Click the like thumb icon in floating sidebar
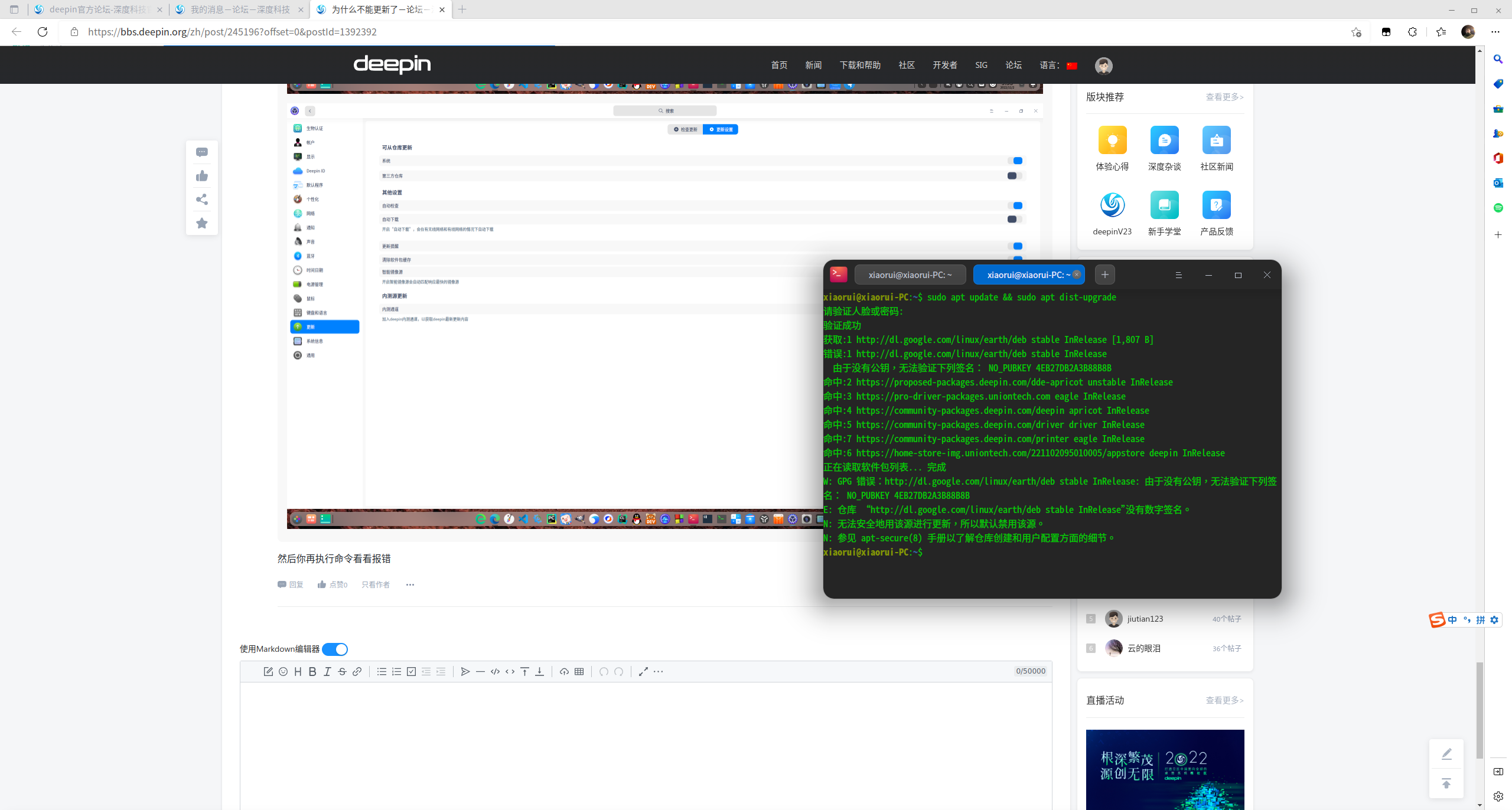Viewport: 1512px width, 810px height. click(x=202, y=176)
